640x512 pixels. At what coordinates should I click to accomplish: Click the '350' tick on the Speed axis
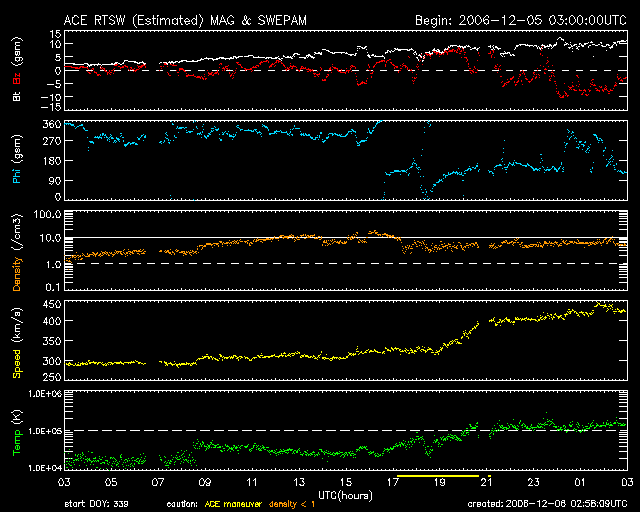[52, 341]
